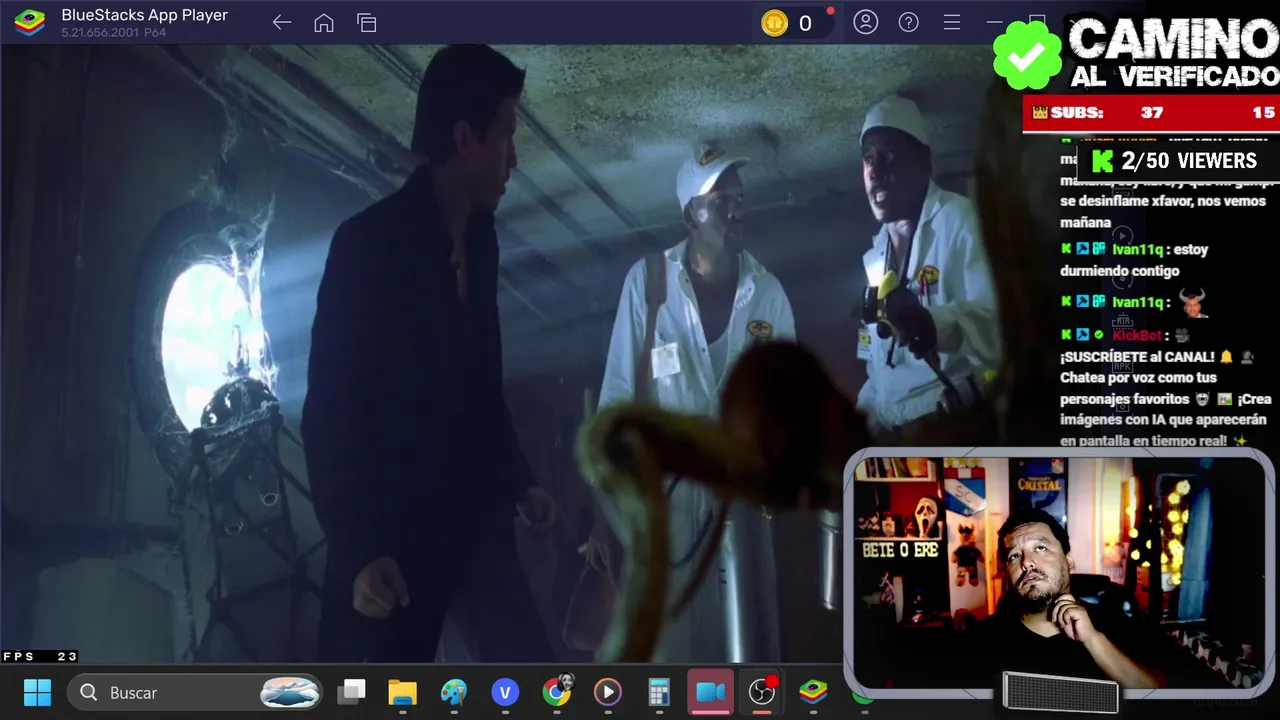Open the blue V app on the taskbar
This screenshot has height=720, width=1280.
505,692
